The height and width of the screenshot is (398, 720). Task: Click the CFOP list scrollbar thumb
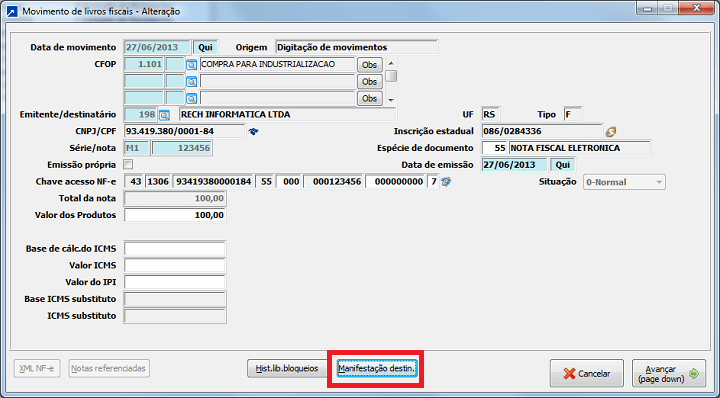[x=391, y=76]
